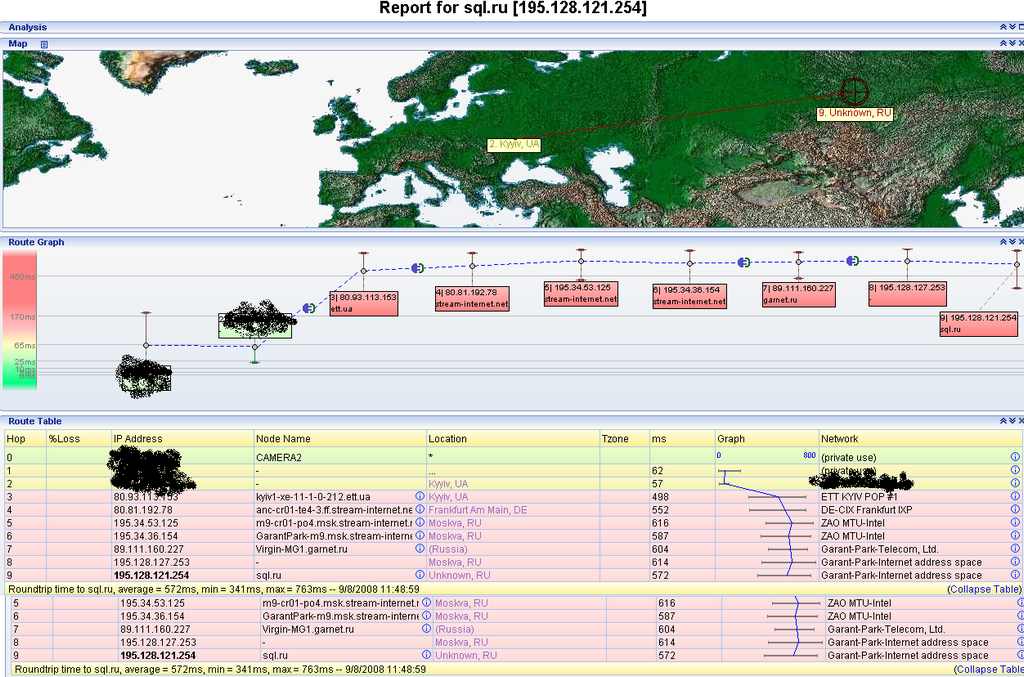Open network info icon for ETT KYIV POP #1

(1015, 497)
